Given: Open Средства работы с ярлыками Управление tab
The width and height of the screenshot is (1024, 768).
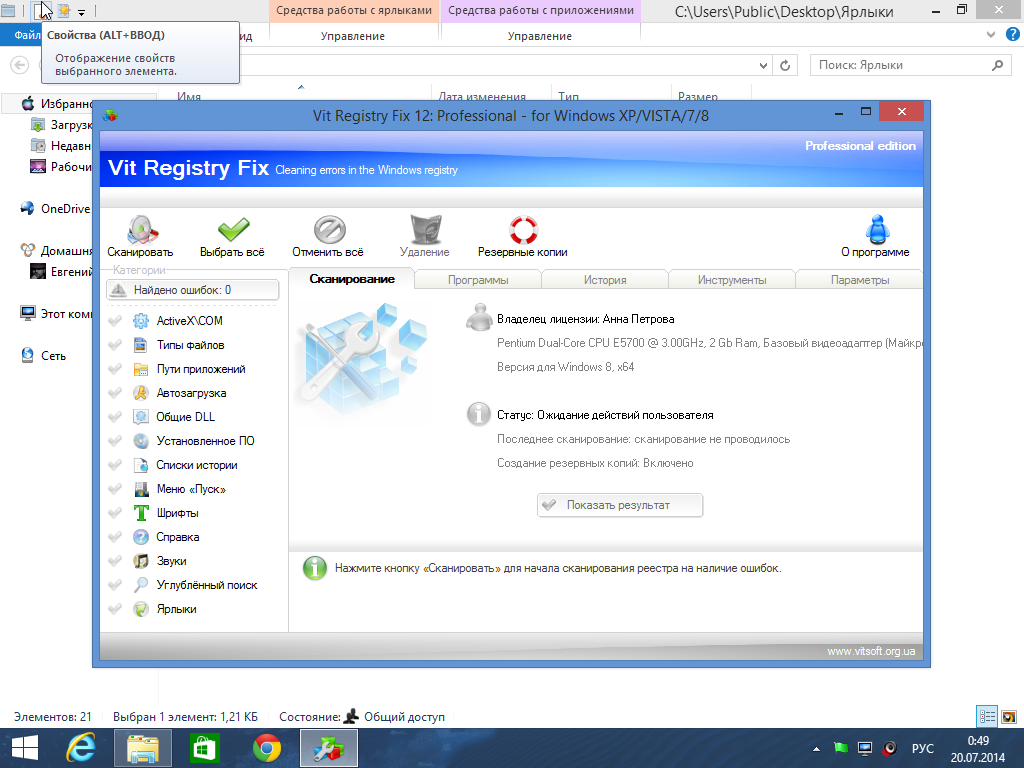Looking at the screenshot, I should pos(353,36).
